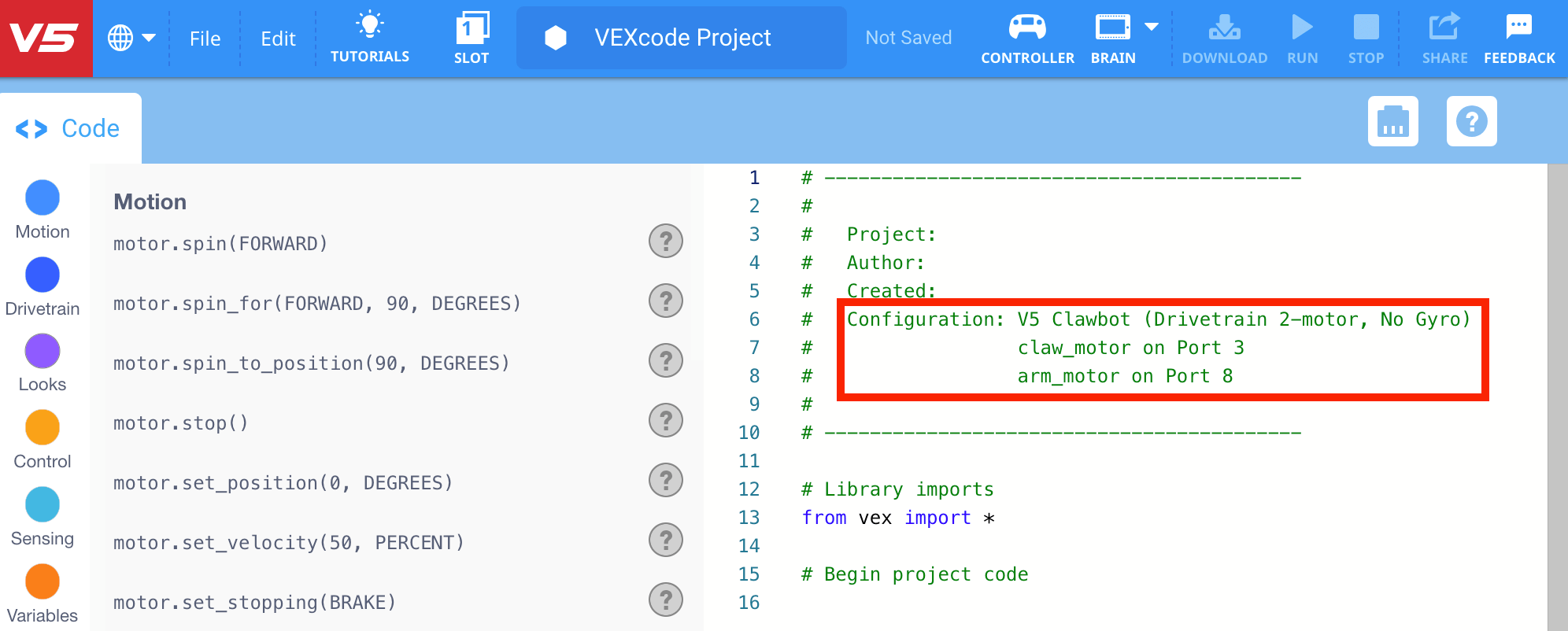Viewport: 1568px width, 631px height.
Task: Show help for motor.set_stopping
Action: tap(666, 600)
